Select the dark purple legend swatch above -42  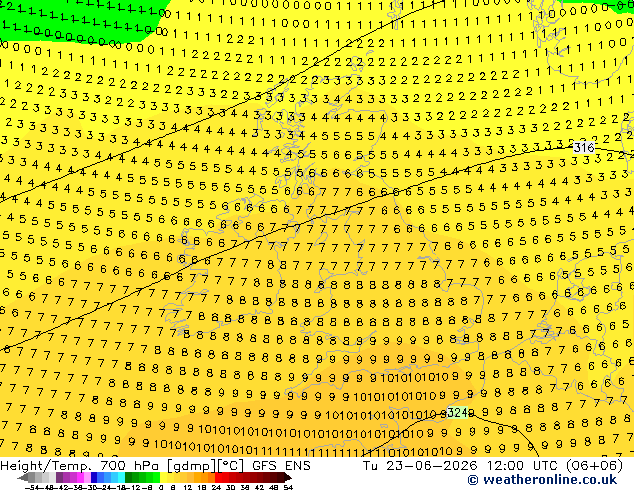(x=59, y=477)
